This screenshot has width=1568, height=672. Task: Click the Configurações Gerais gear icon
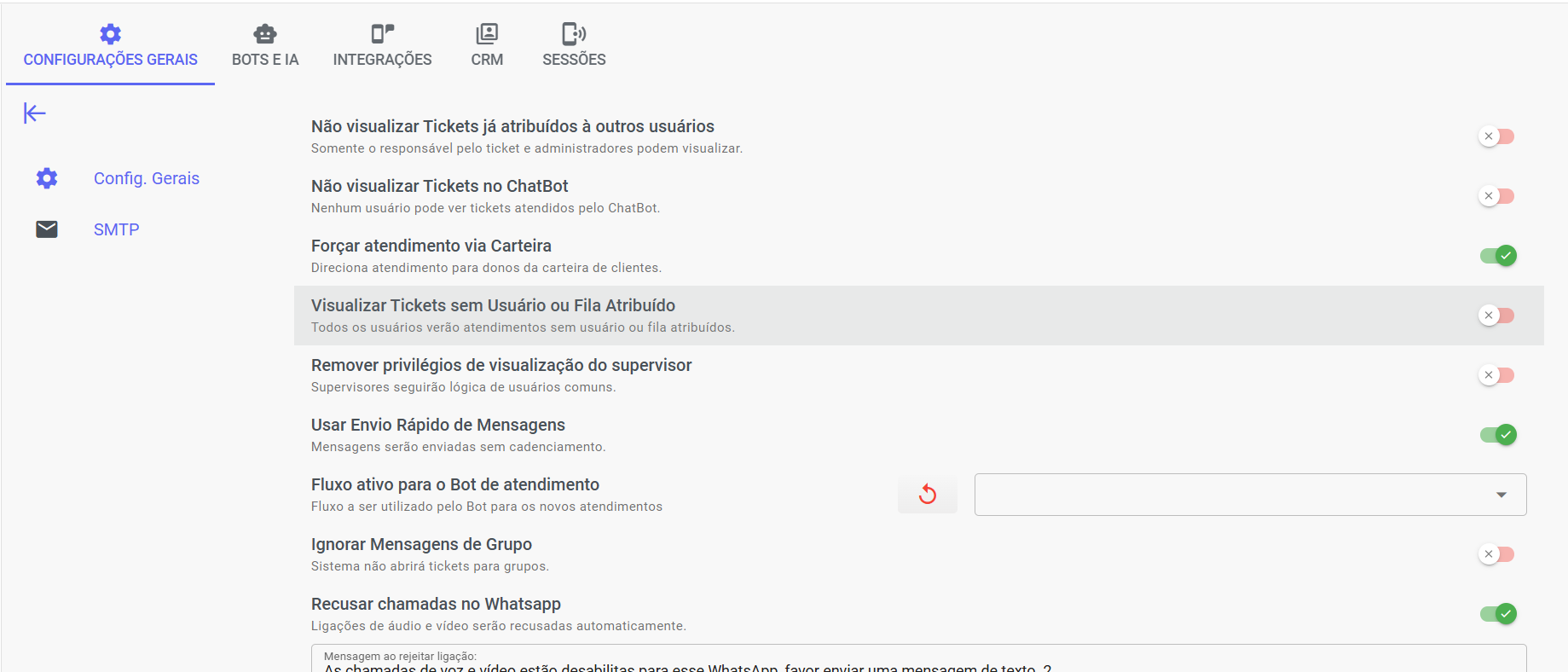(x=110, y=34)
